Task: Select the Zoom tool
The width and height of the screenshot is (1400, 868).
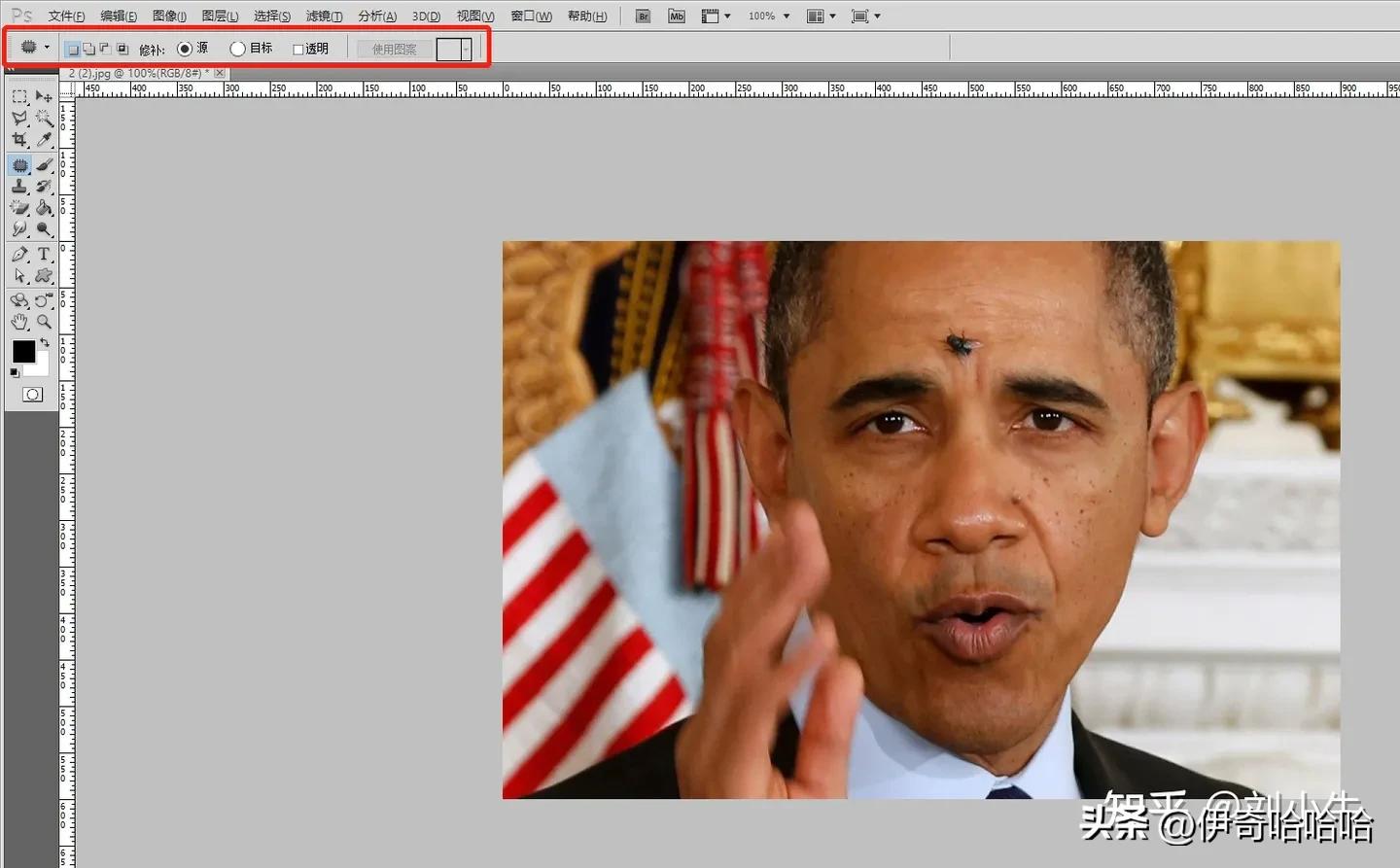Action: 44,322
